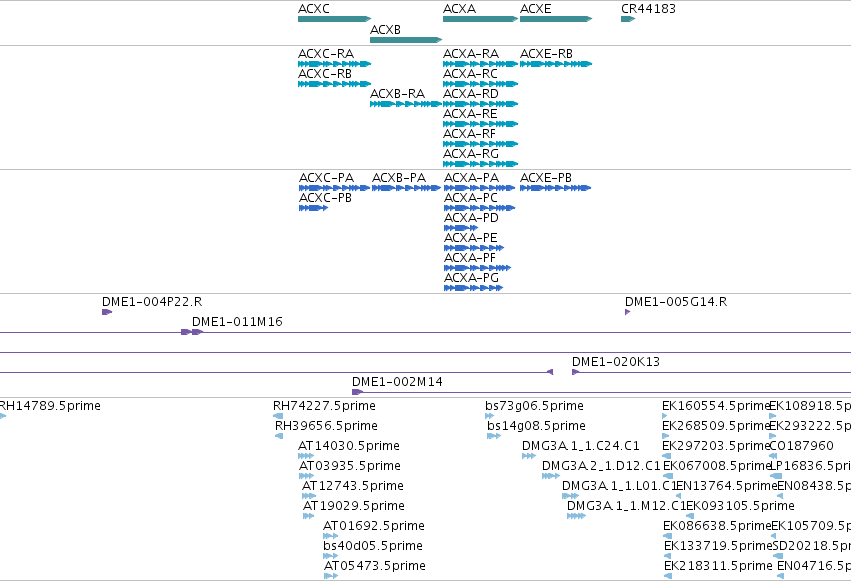Click EST EK297203.5prime
Screen dimensions: 851x581
[x=667, y=456]
